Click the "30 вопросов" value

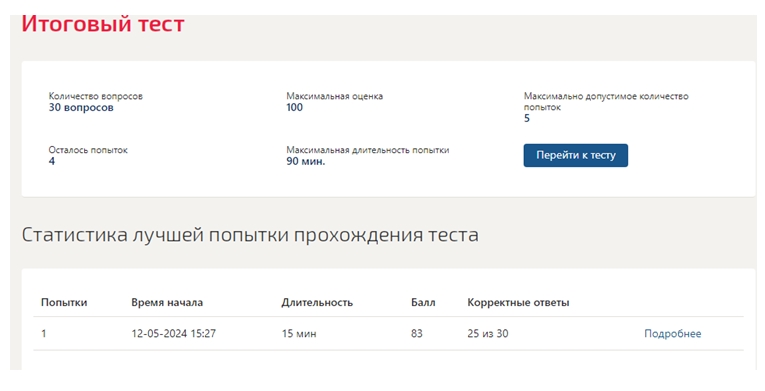click(81, 108)
